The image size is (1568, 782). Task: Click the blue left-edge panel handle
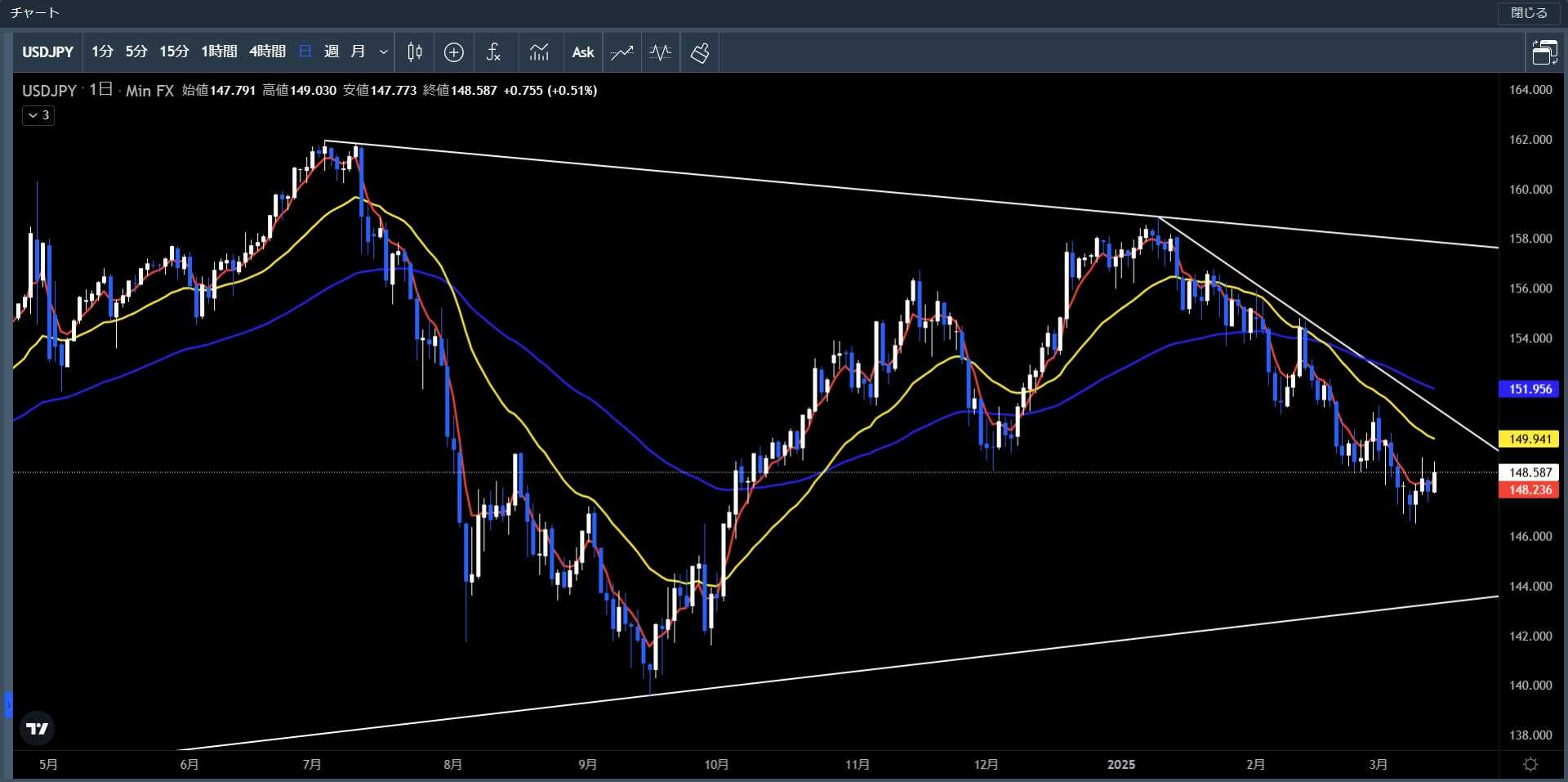coord(8,704)
